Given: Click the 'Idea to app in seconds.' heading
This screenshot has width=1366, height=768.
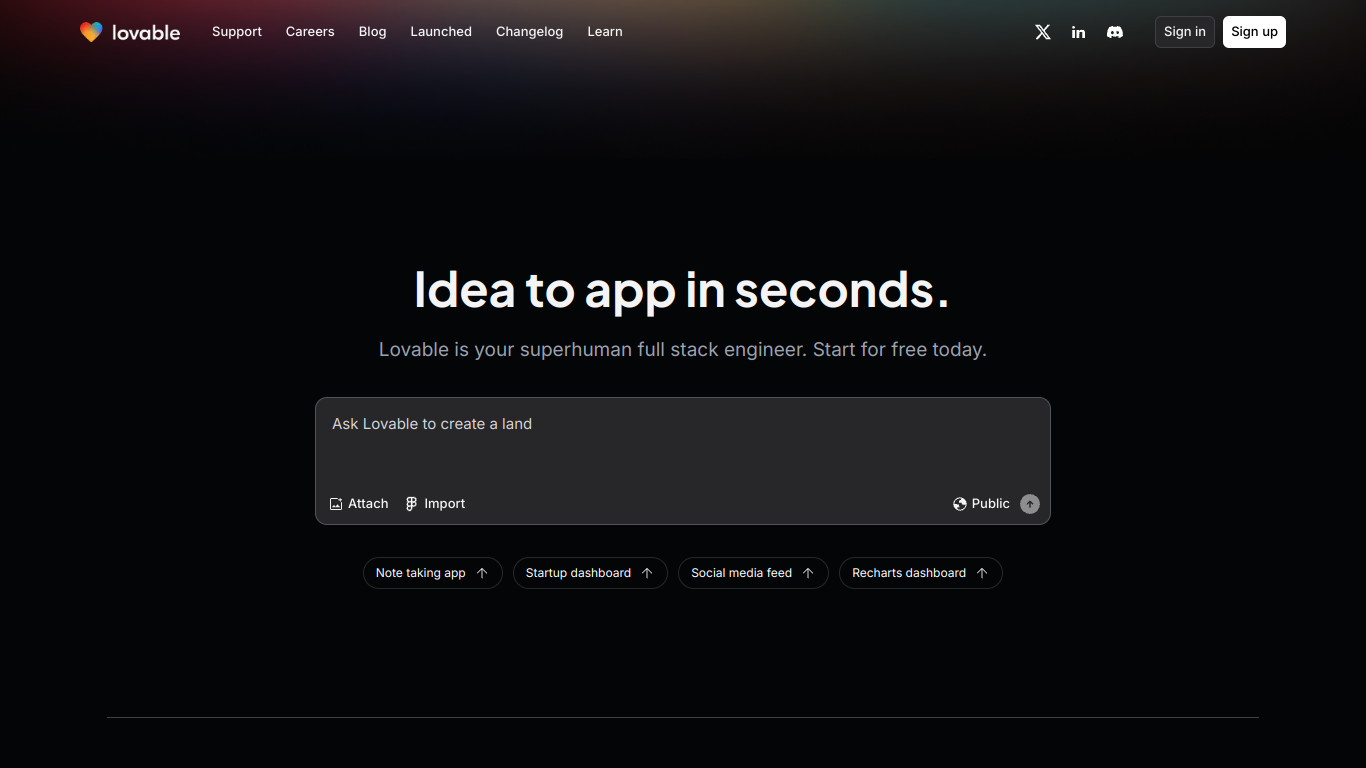Looking at the screenshot, I should point(682,290).
